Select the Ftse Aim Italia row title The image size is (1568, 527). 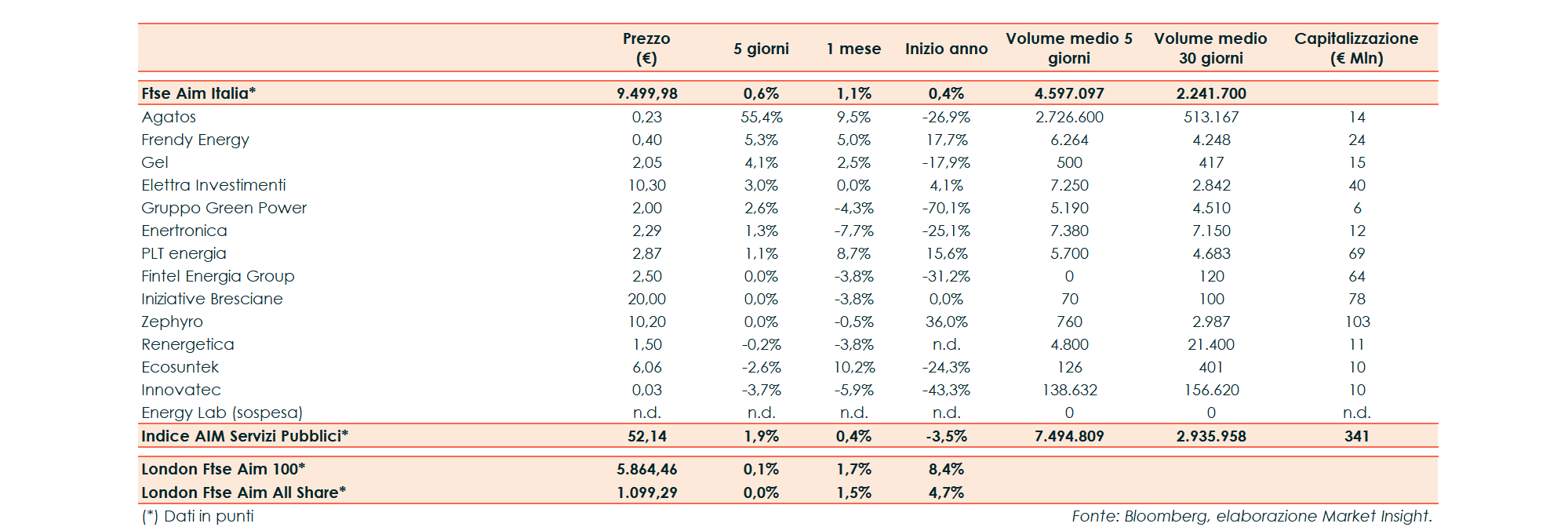click(198, 93)
